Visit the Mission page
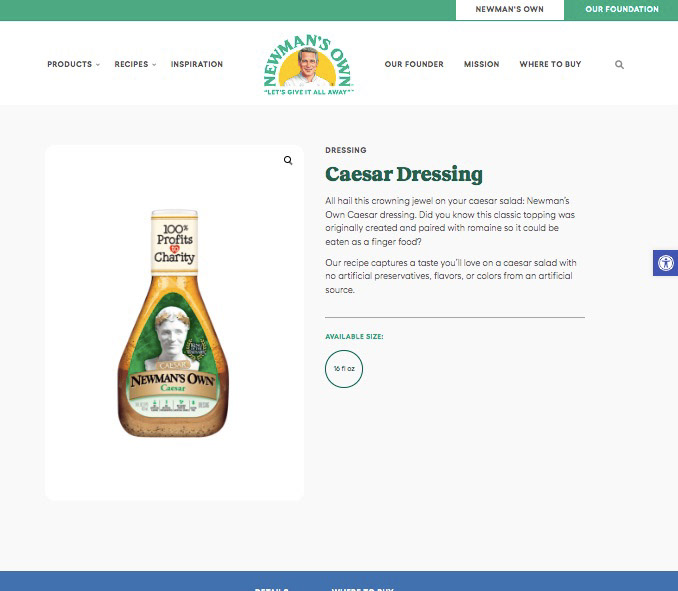The height and width of the screenshot is (591, 678). [x=482, y=64]
